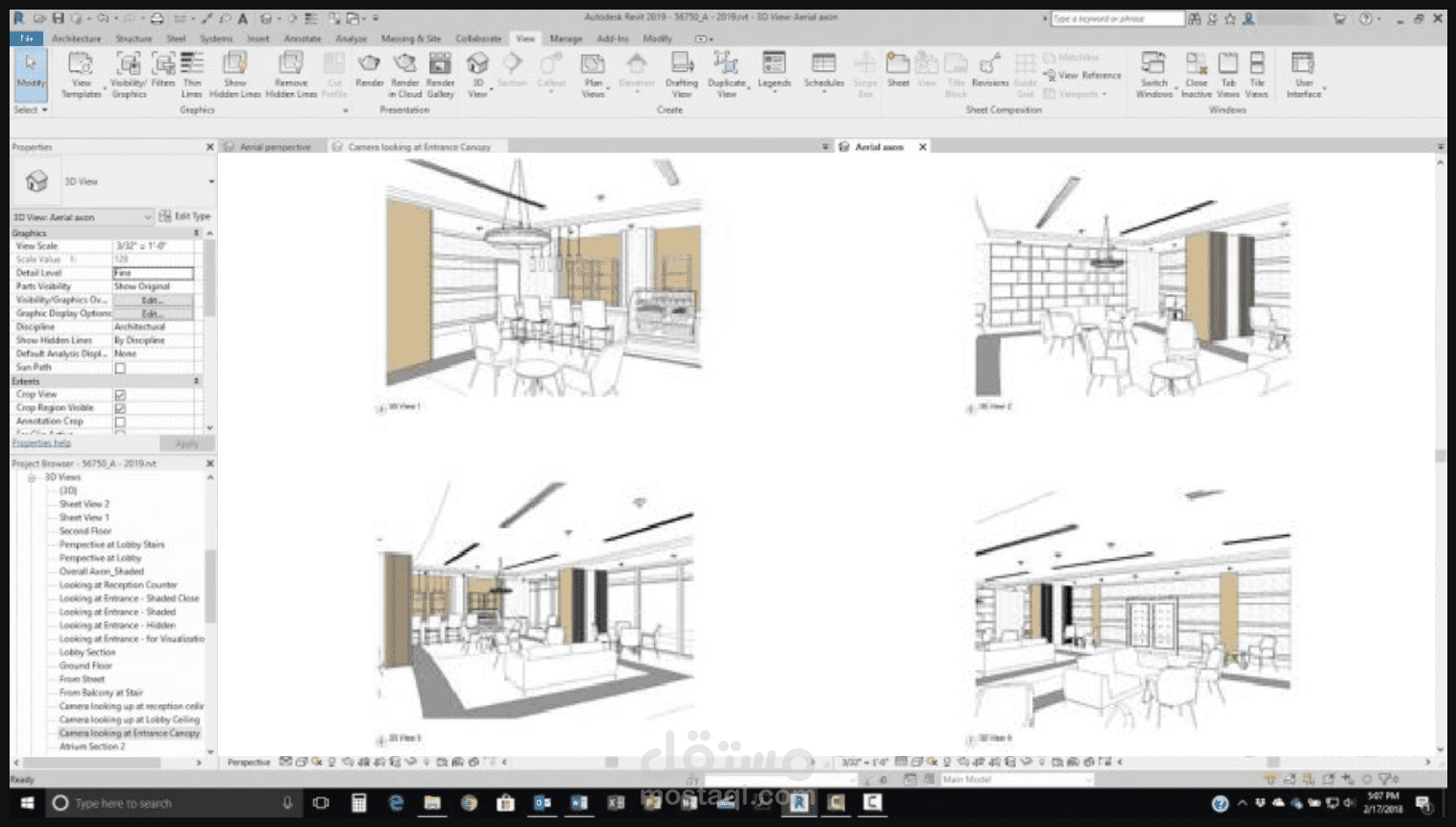Create a Drafting View

(682, 74)
